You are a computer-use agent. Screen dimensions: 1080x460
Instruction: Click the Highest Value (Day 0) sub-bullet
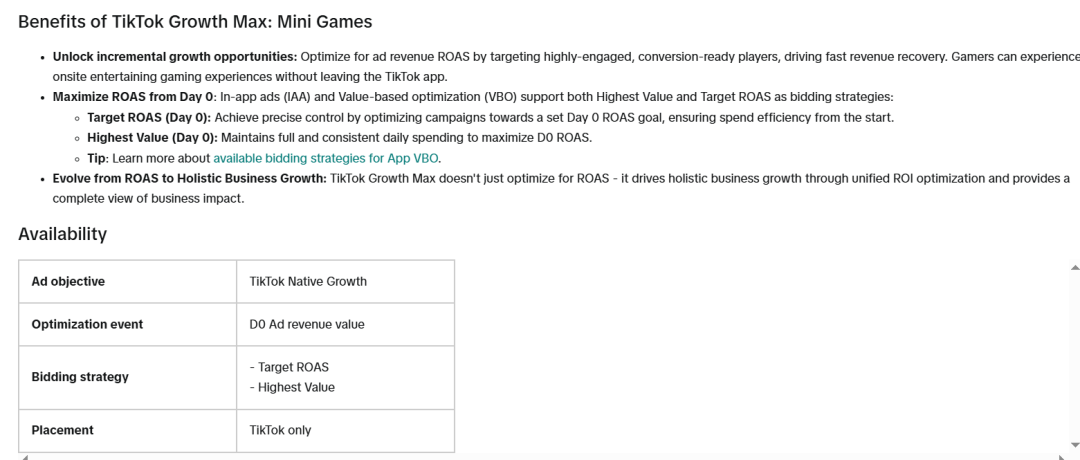(152, 137)
